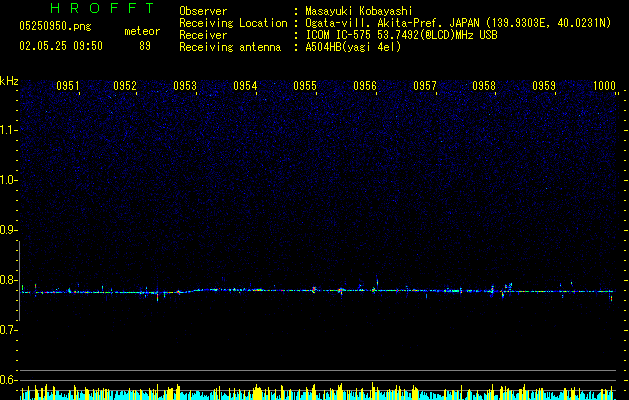Click the meteor count 89
Image resolution: width=629 pixels, height=400 pixels.
(145, 46)
